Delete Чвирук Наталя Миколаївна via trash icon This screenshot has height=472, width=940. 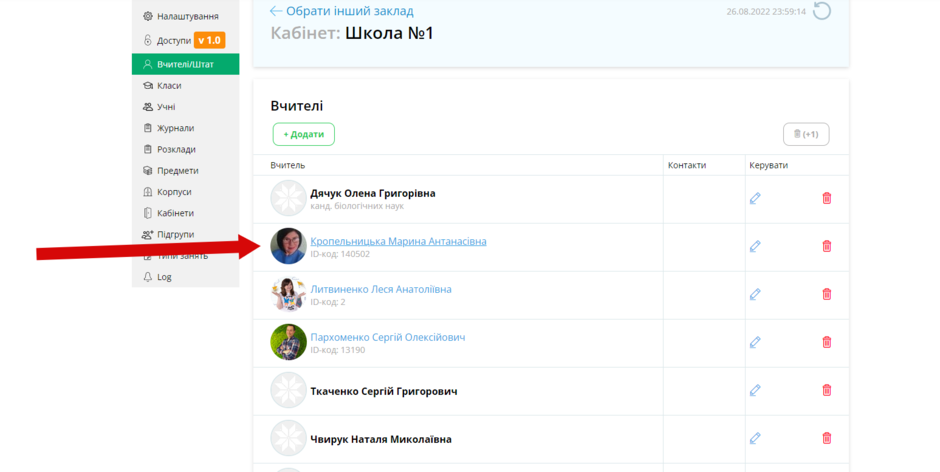coord(827,438)
